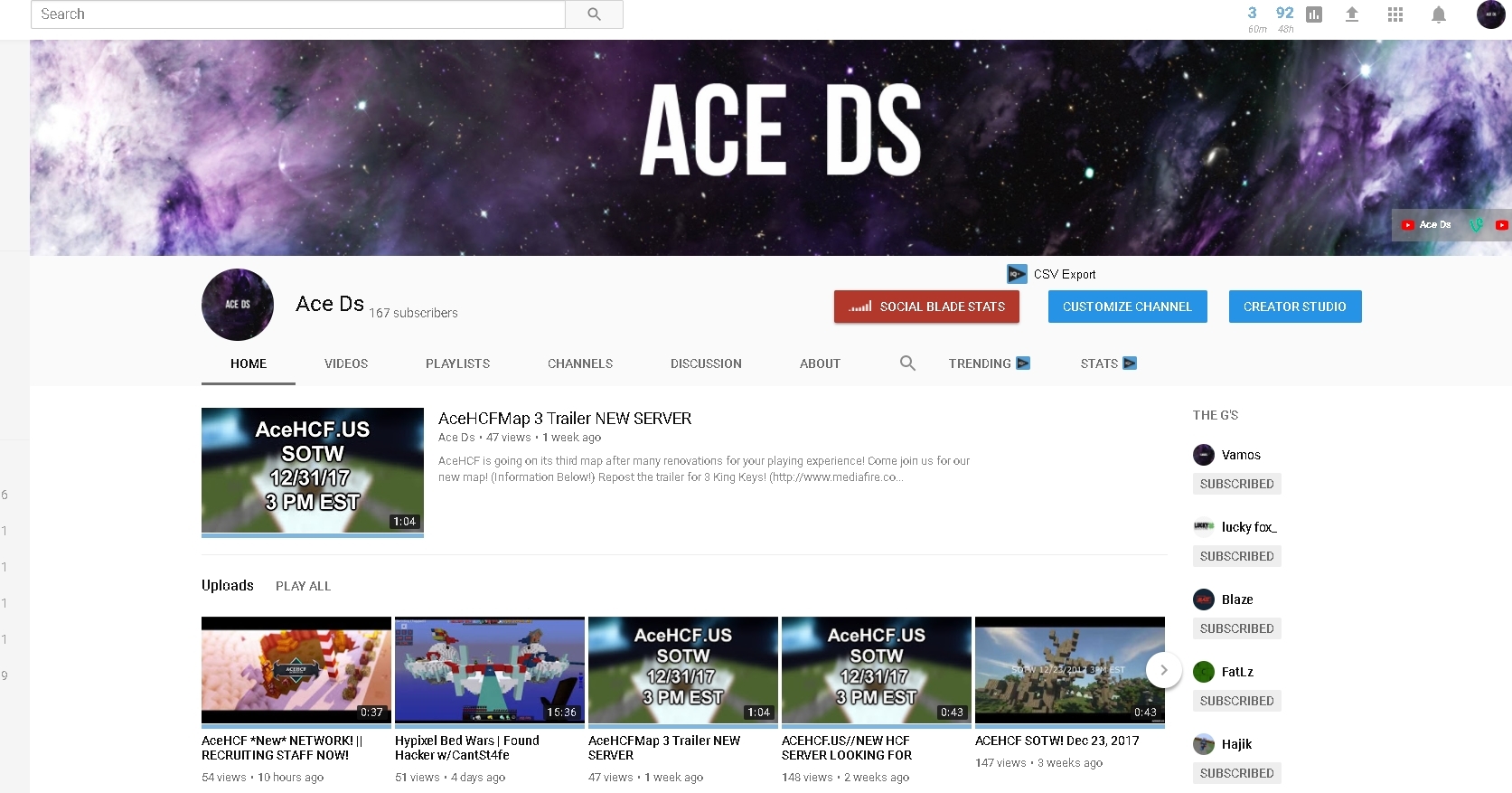Click the Ace Ds channel name

(330, 304)
